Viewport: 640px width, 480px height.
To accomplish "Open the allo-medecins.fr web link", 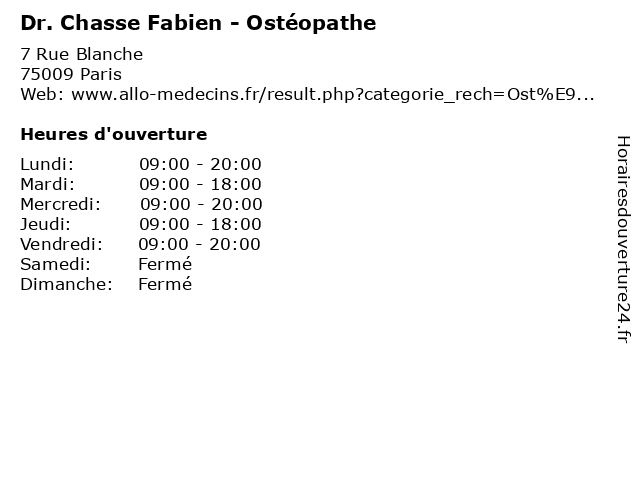I will click(x=331, y=94).
